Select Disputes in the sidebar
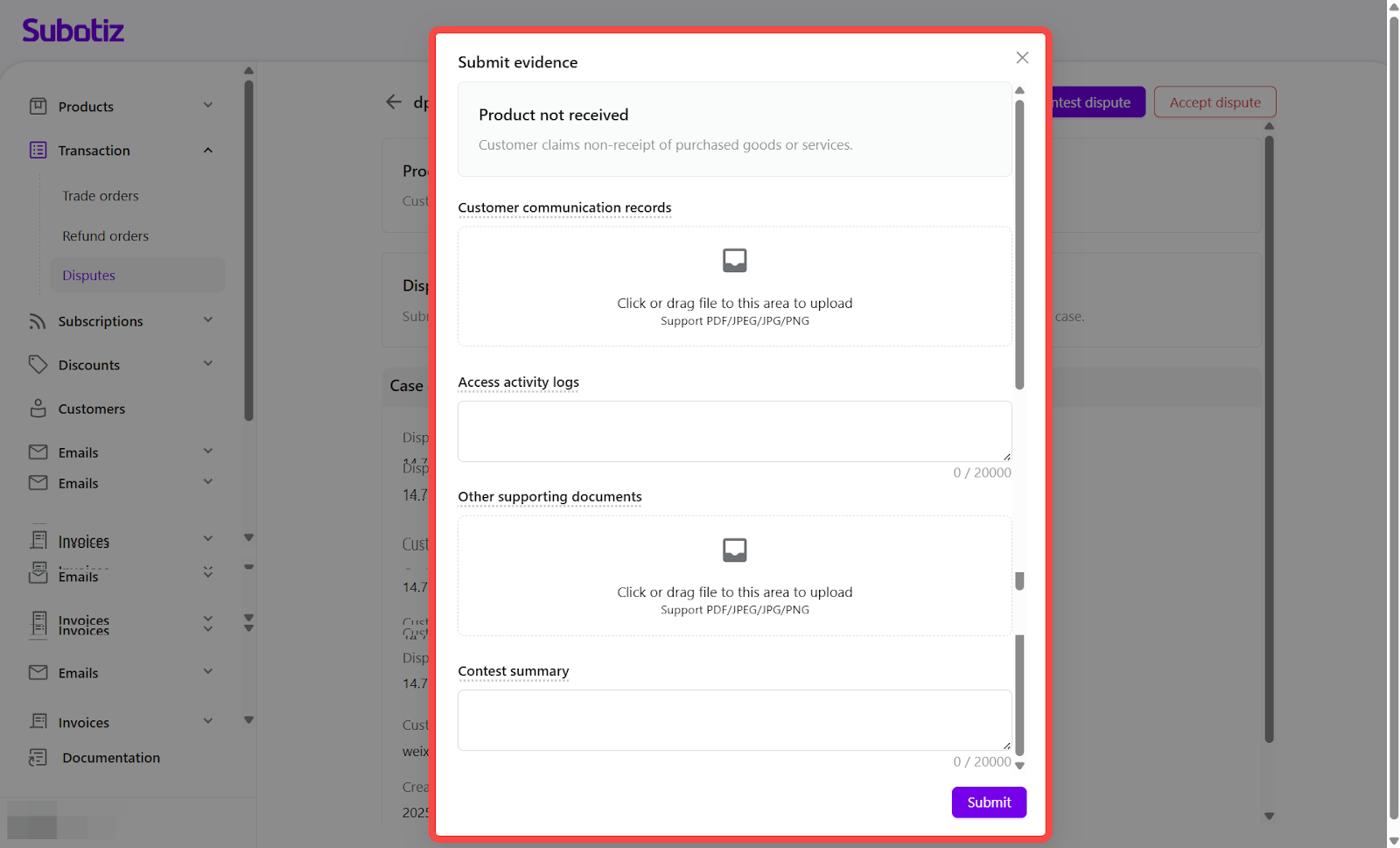The height and width of the screenshot is (848, 1400). click(89, 276)
